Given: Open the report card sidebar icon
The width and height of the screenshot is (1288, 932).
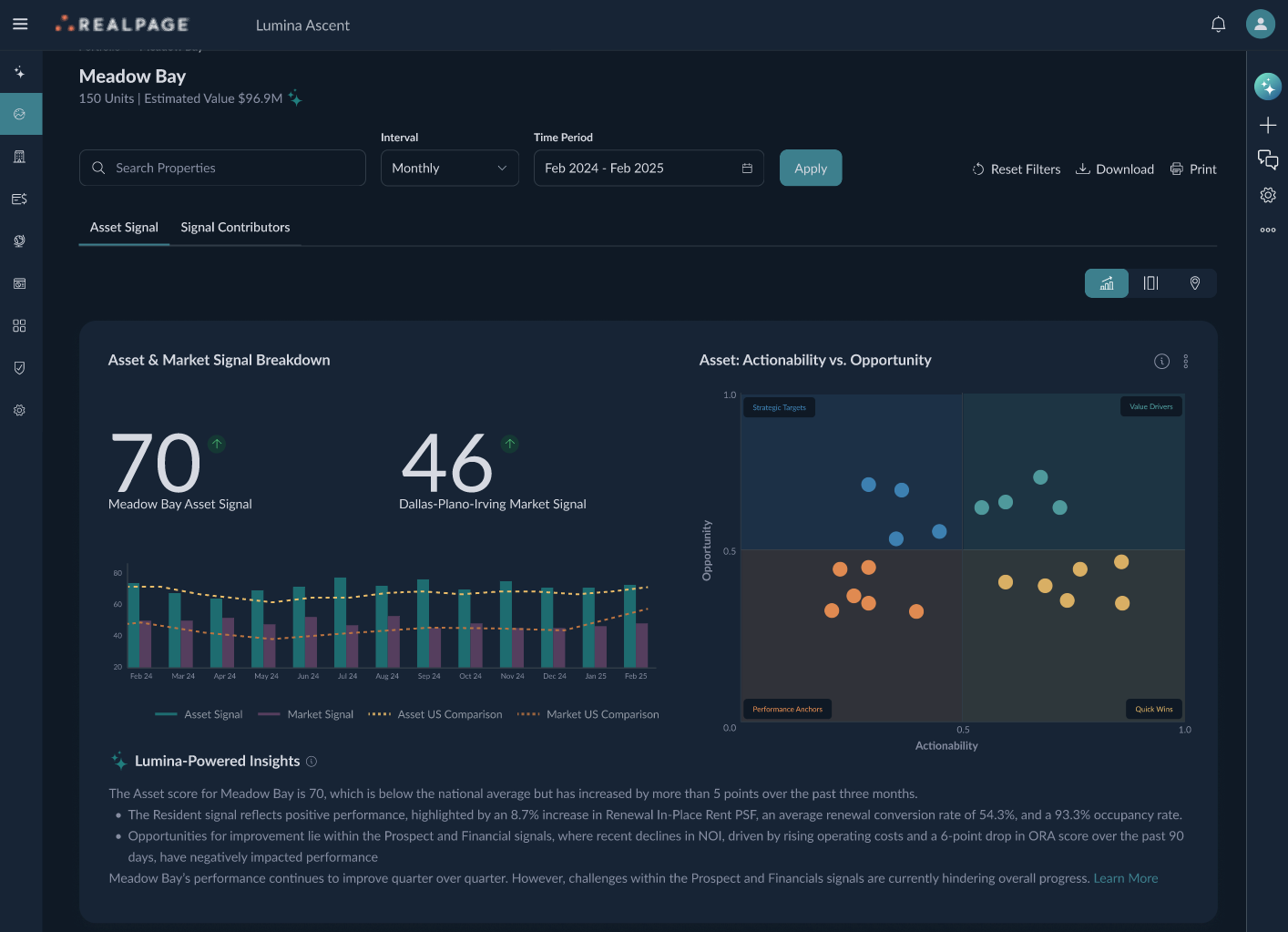Looking at the screenshot, I should [x=19, y=283].
